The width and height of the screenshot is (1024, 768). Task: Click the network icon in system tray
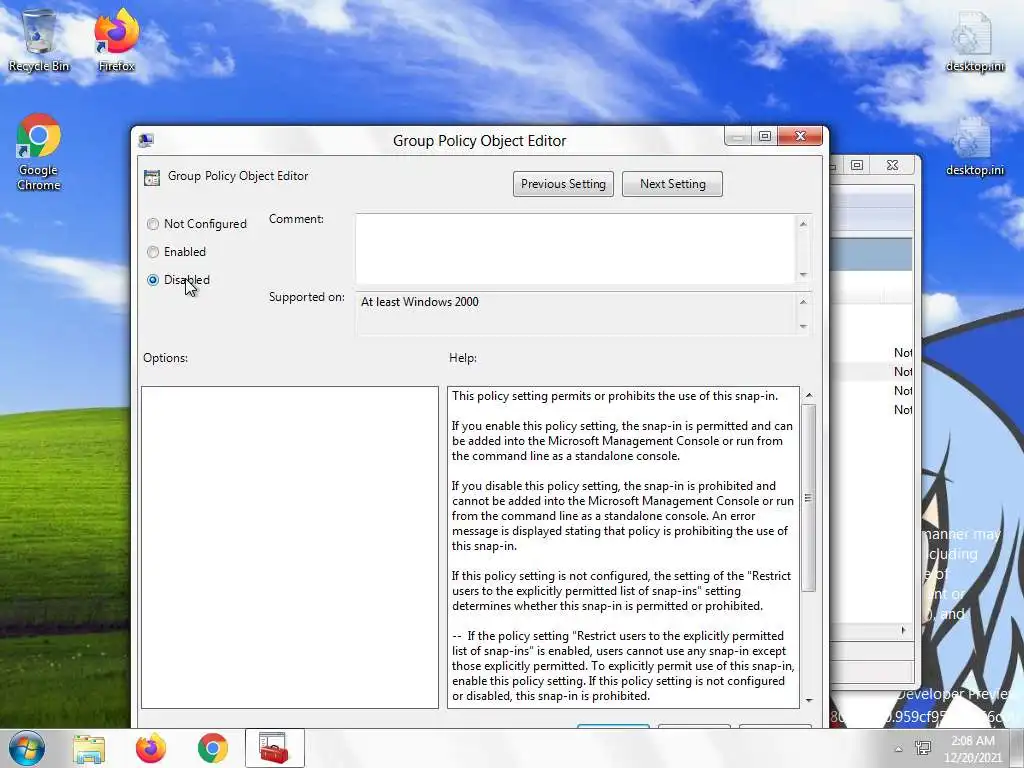[x=923, y=748]
